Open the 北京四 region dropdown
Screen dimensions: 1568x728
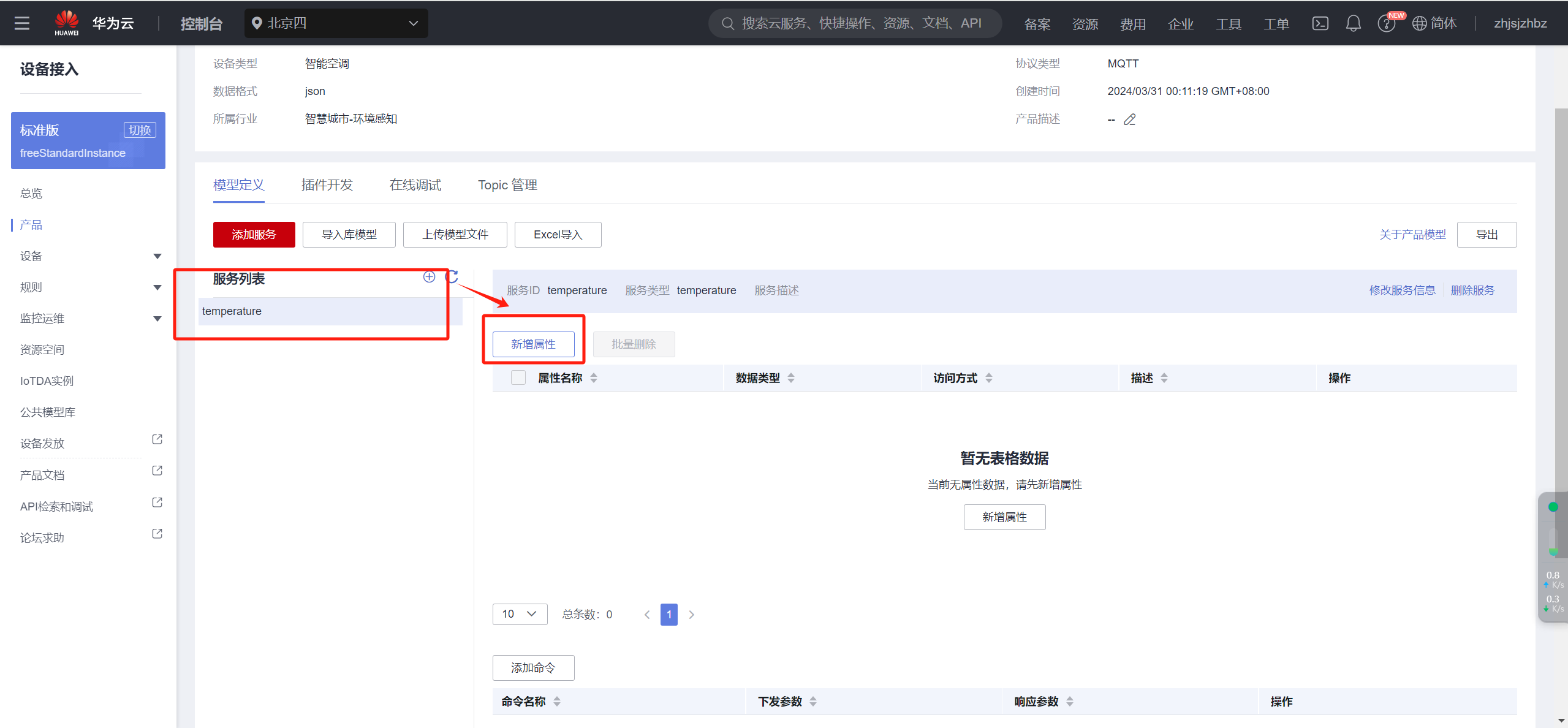pos(336,23)
